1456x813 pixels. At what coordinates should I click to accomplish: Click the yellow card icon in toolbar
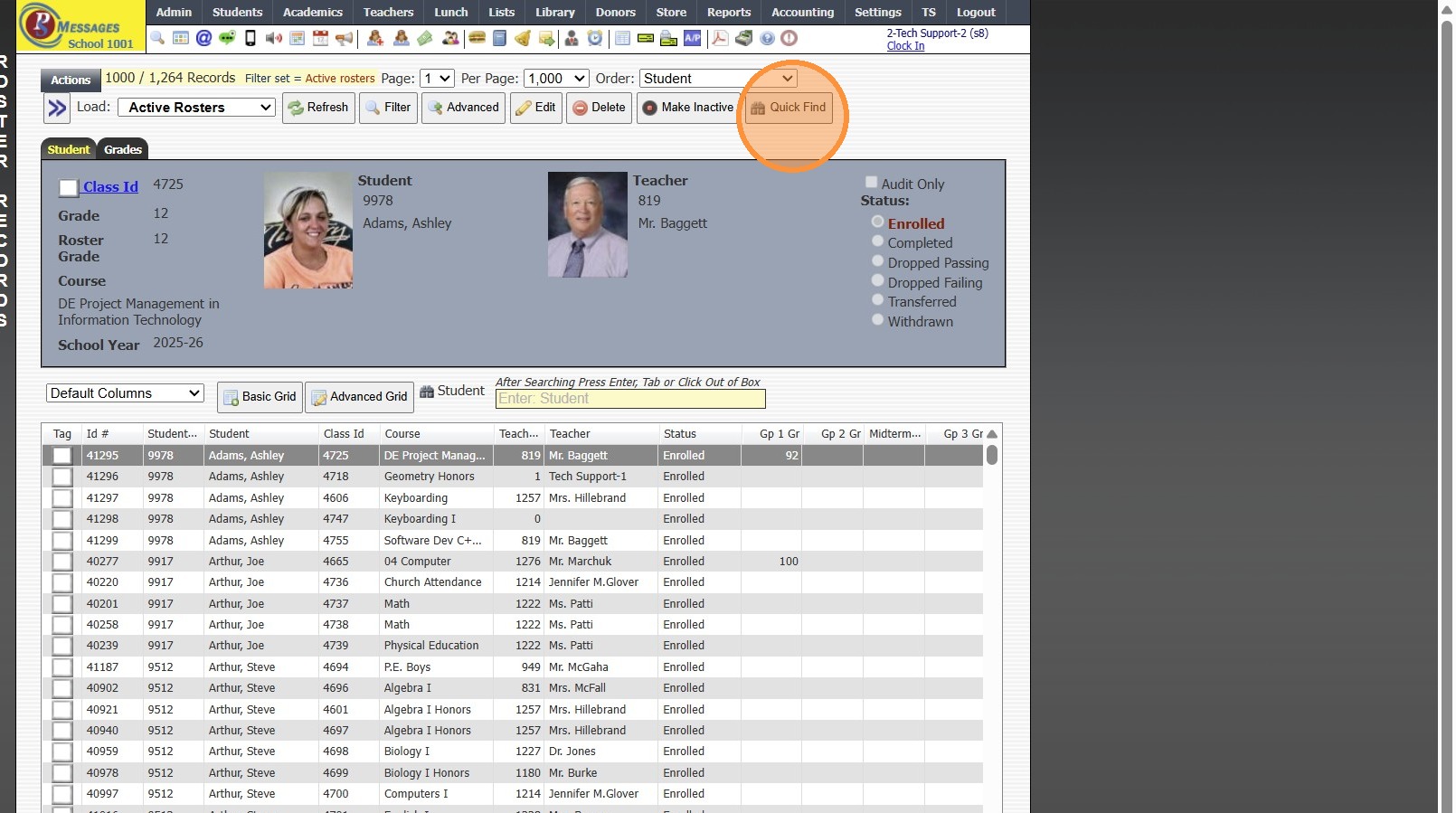(x=645, y=38)
